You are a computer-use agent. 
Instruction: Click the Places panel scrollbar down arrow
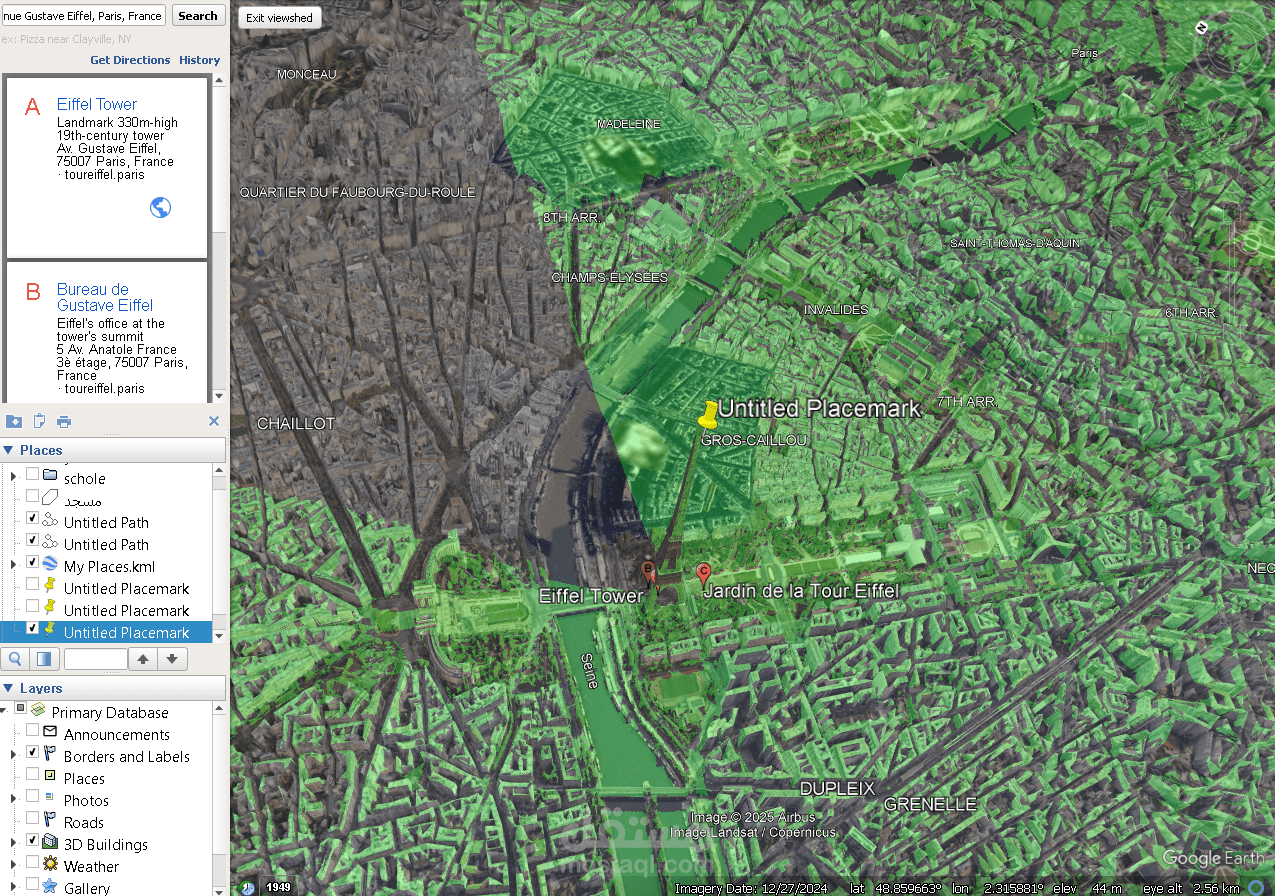[220, 634]
